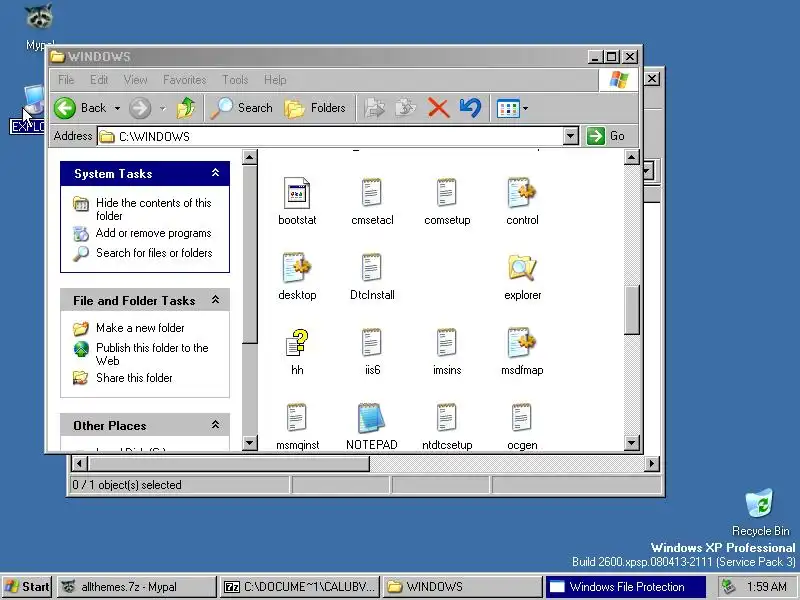The image size is (800, 600).
Task: Switch to allthemes.7z - Mypal taskbar button
Action: pyautogui.click(x=136, y=587)
